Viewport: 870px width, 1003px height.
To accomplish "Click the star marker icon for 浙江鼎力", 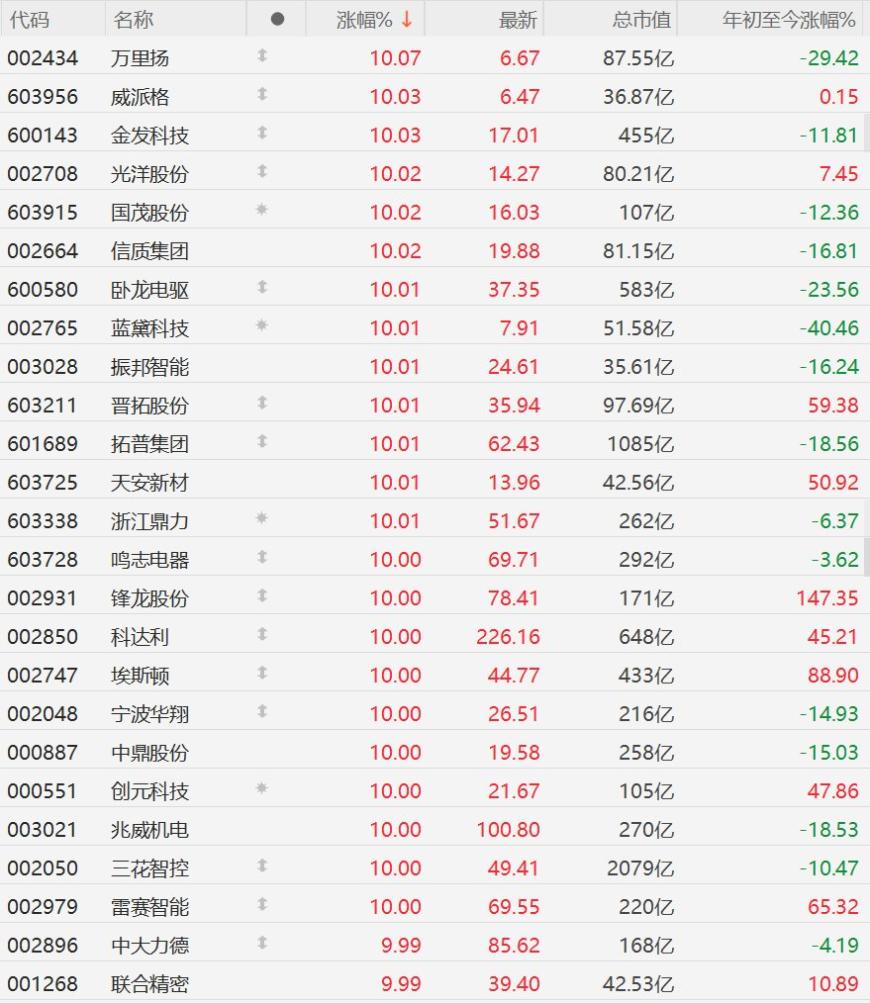I will coord(262,517).
